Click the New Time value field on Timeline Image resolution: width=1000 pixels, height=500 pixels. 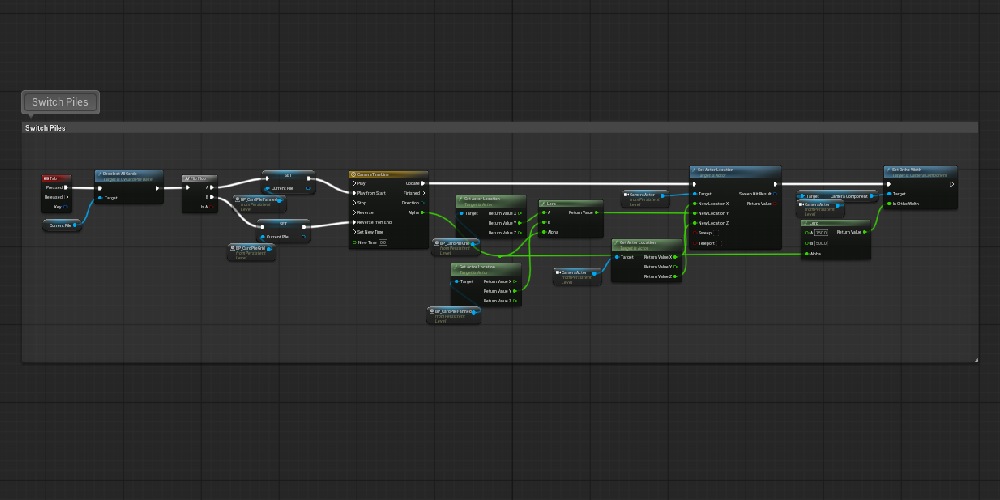[383, 242]
